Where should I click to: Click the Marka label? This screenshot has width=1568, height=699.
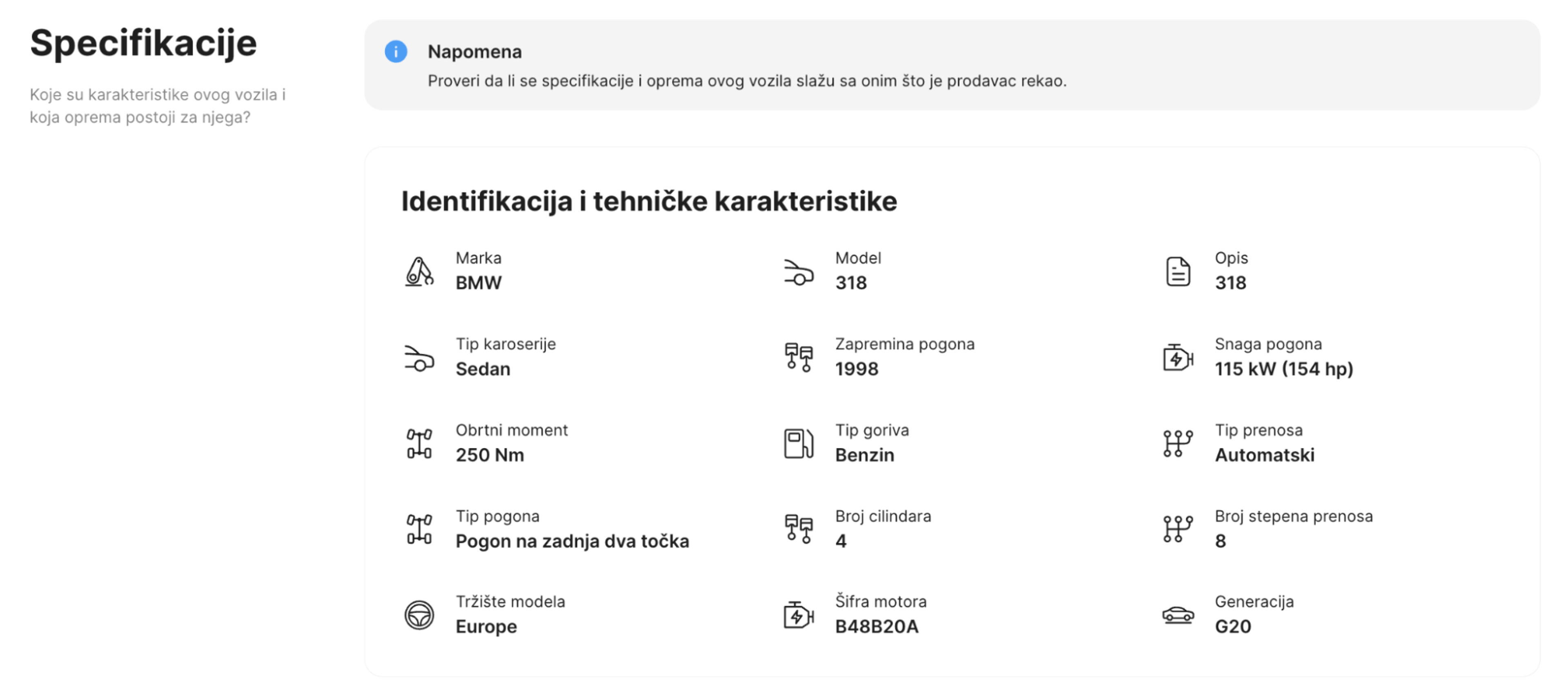(x=479, y=258)
